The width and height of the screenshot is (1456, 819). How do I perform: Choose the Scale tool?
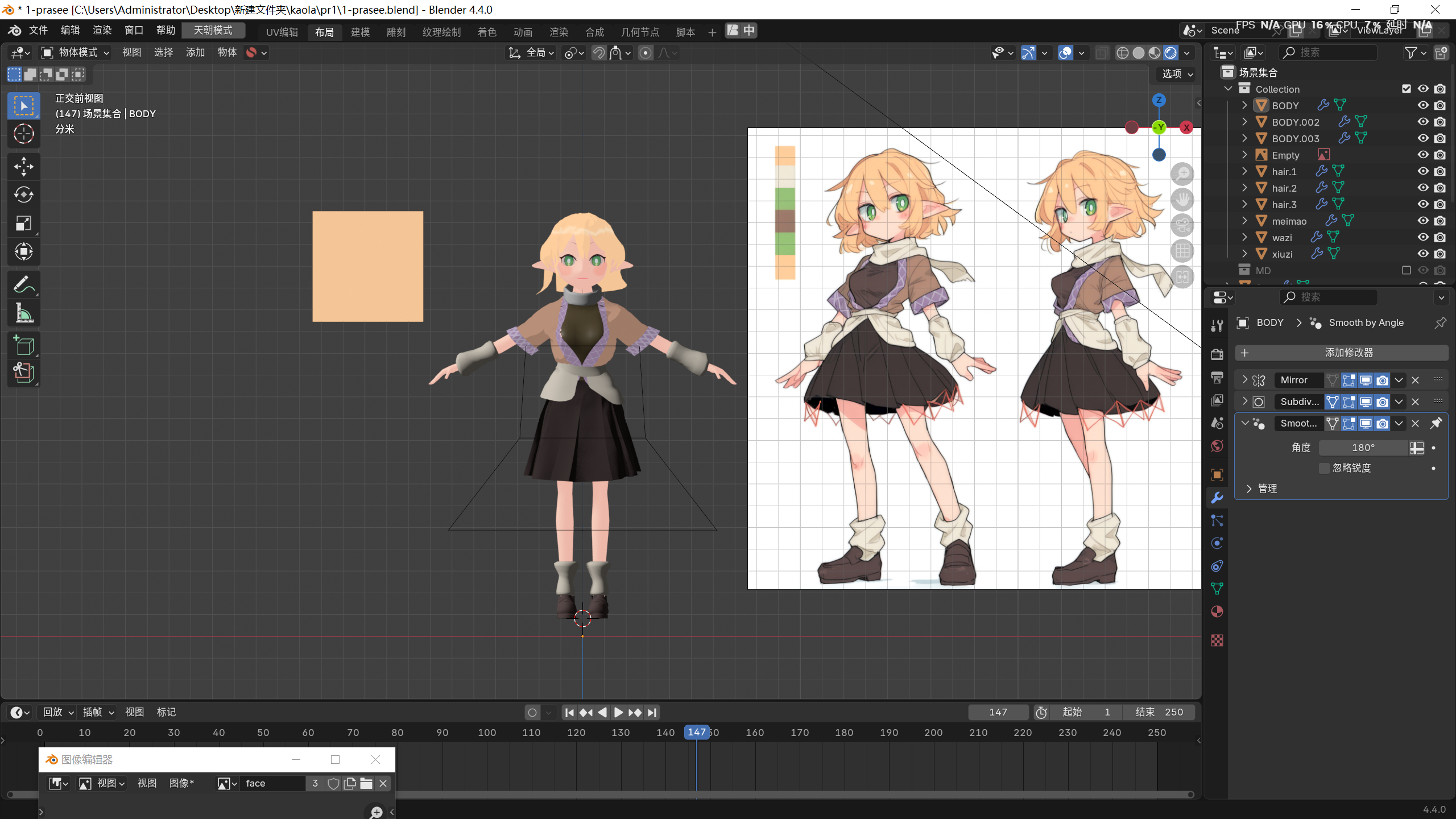click(23, 223)
